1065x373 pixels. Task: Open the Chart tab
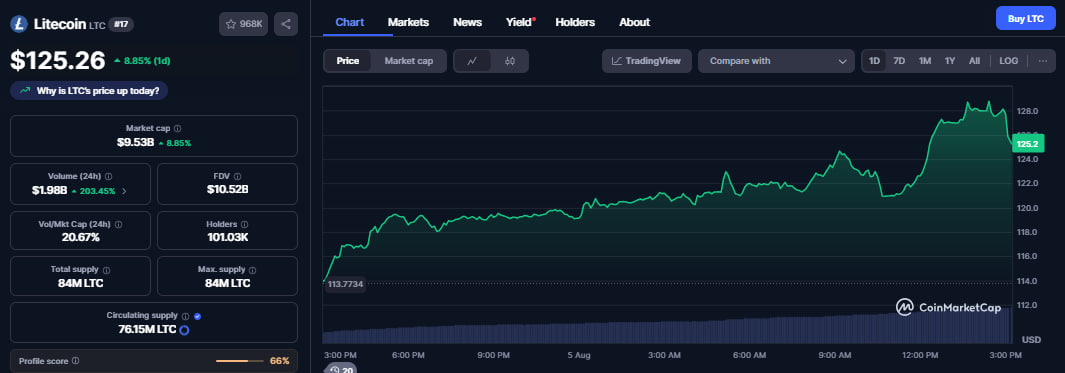[350, 22]
